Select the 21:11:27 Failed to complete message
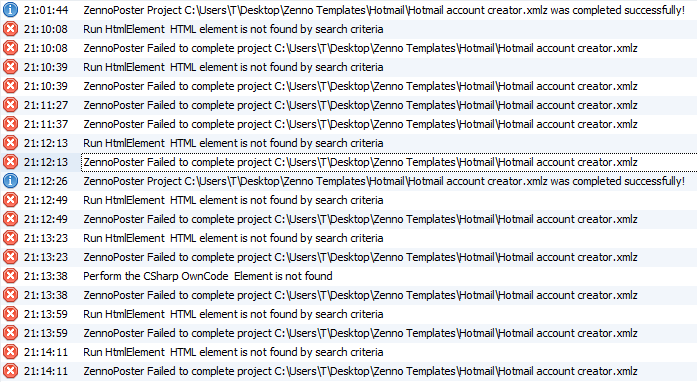697x382 pixels. 361,105
